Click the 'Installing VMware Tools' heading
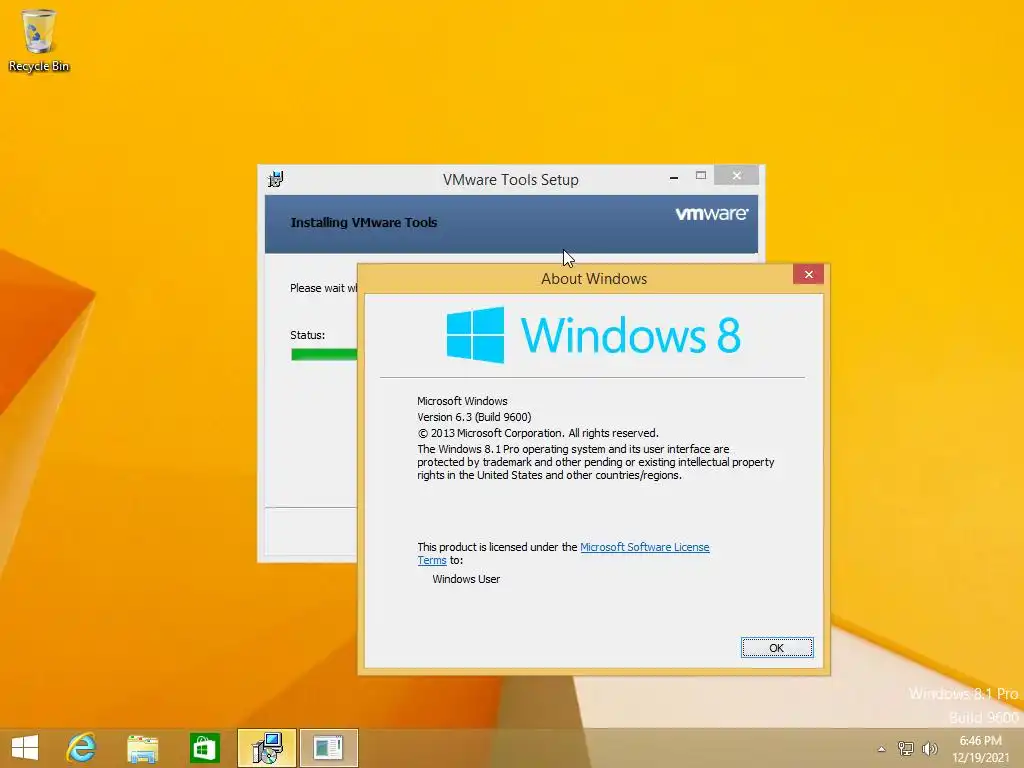 coord(364,222)
